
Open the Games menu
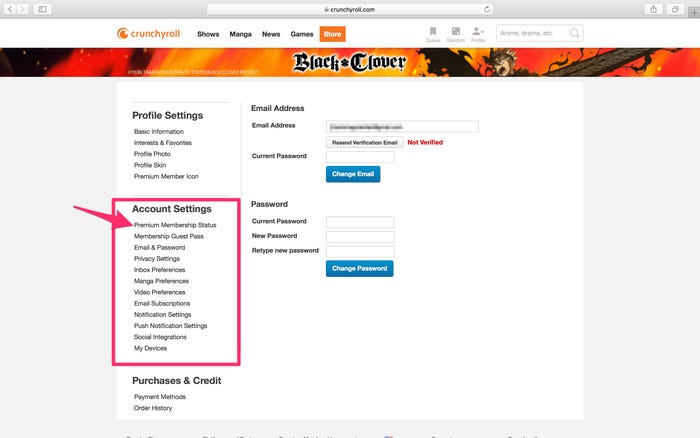pos(302,34)
